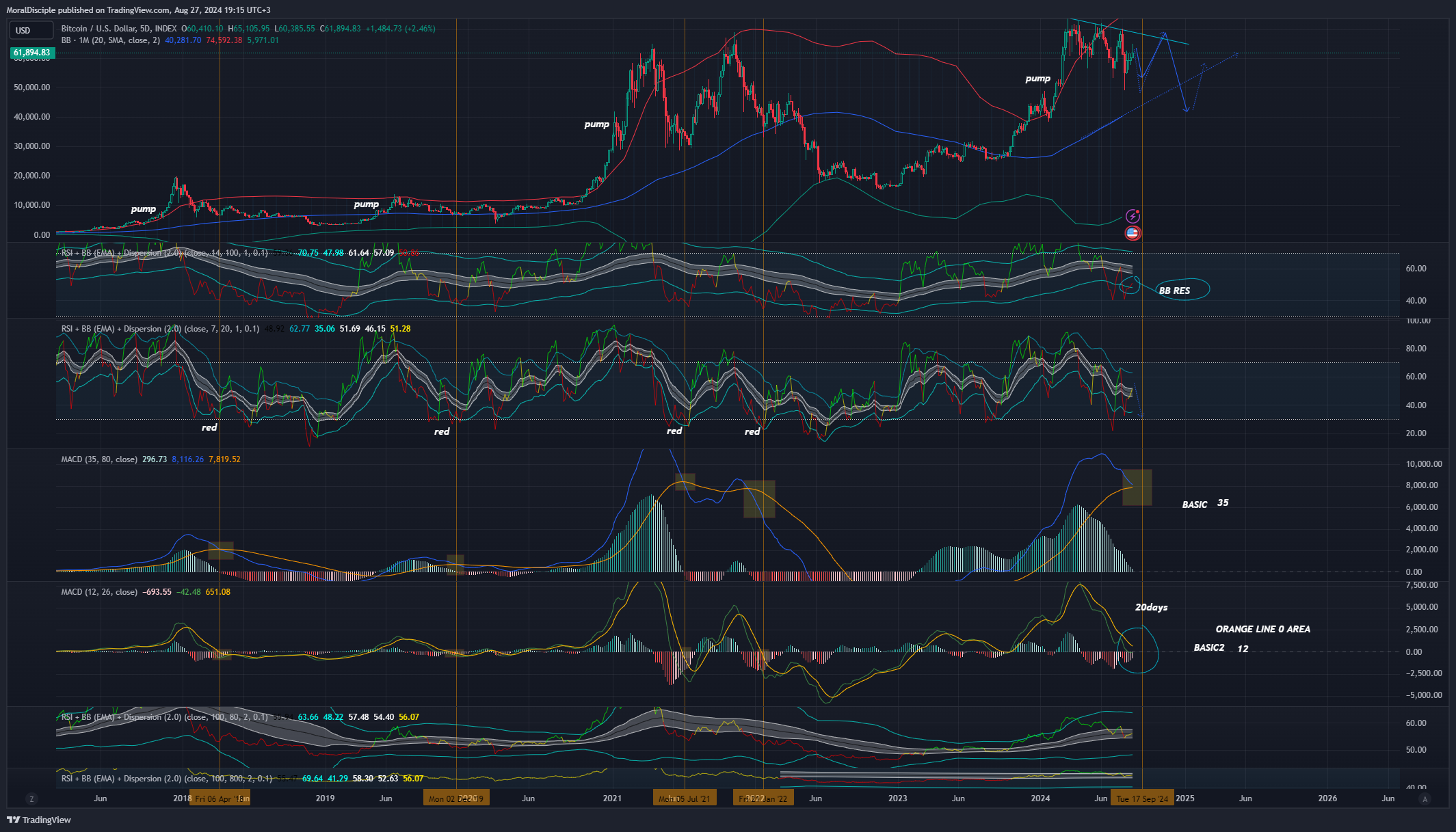Click the A auto-scale icon at bottom-right

pos(1425,799)
